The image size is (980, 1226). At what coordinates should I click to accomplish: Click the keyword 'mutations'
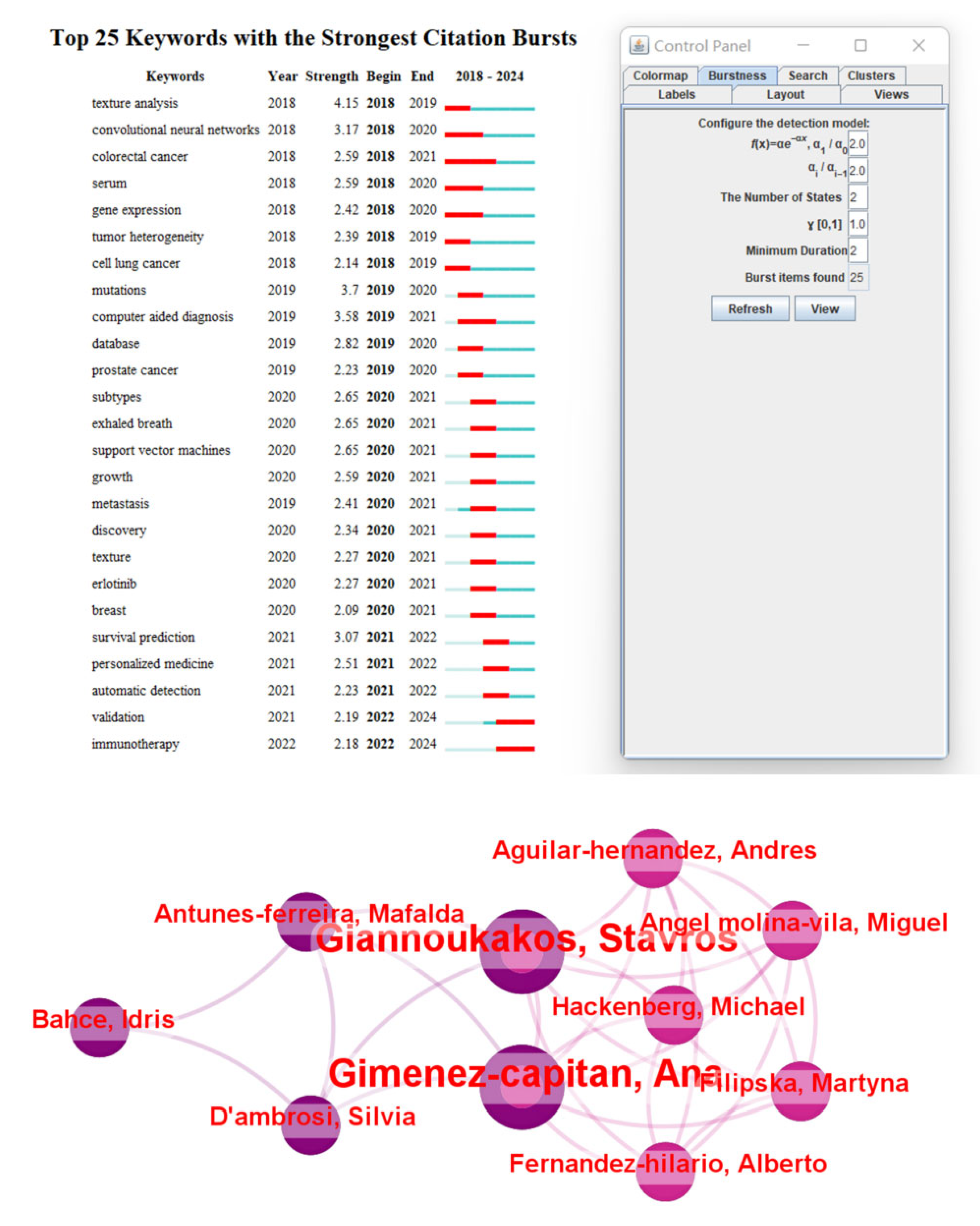point(119,290)
